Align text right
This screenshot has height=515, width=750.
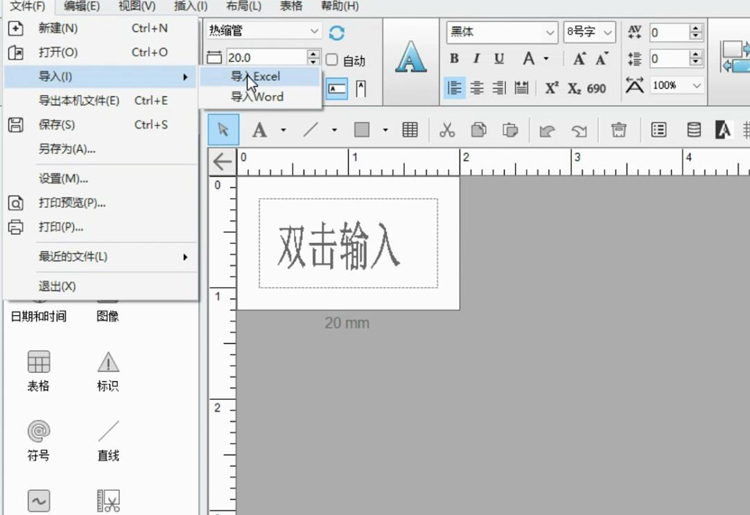pyautogui.click(x=499, y=88)
